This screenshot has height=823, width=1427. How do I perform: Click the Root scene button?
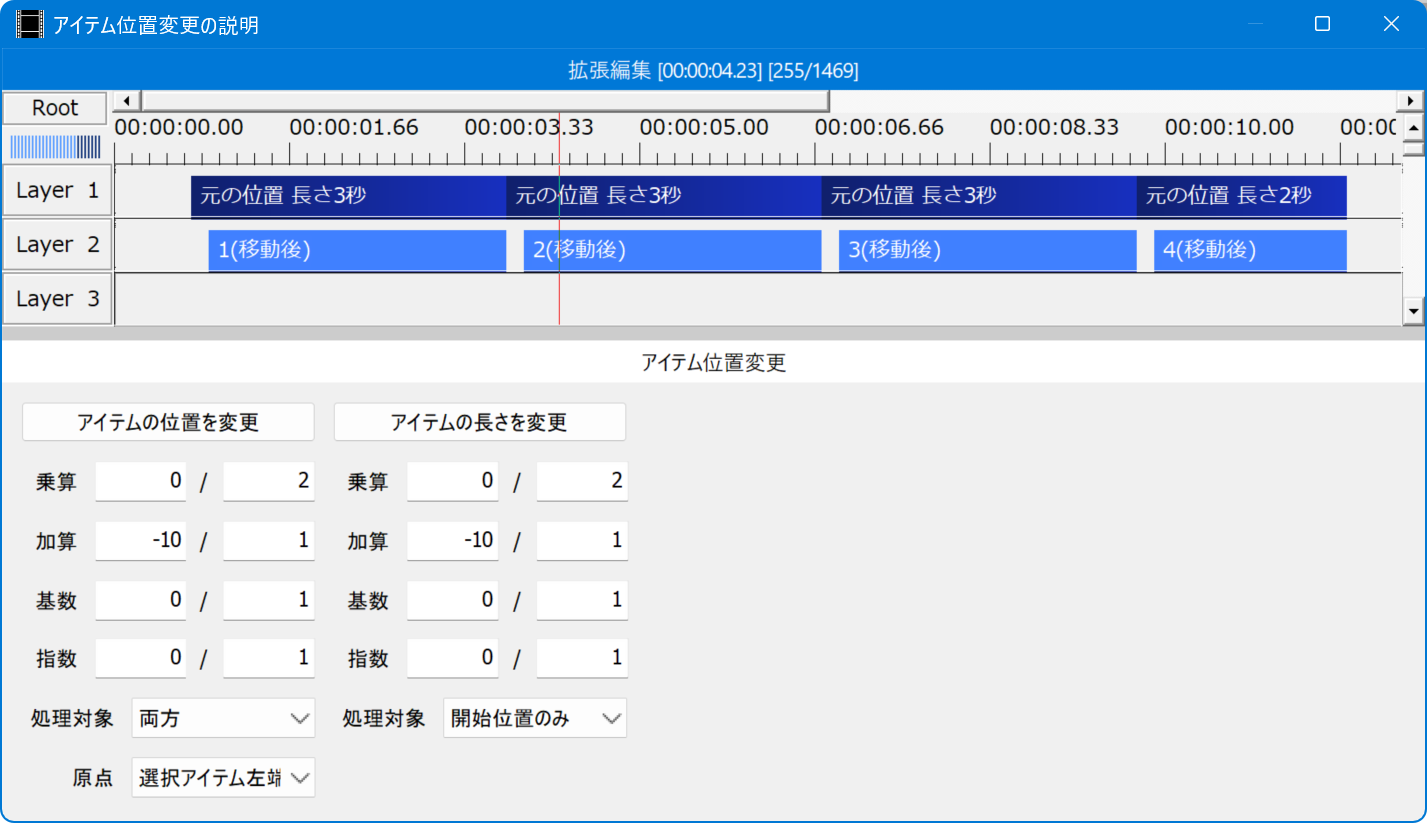click(x=55, y=108)
